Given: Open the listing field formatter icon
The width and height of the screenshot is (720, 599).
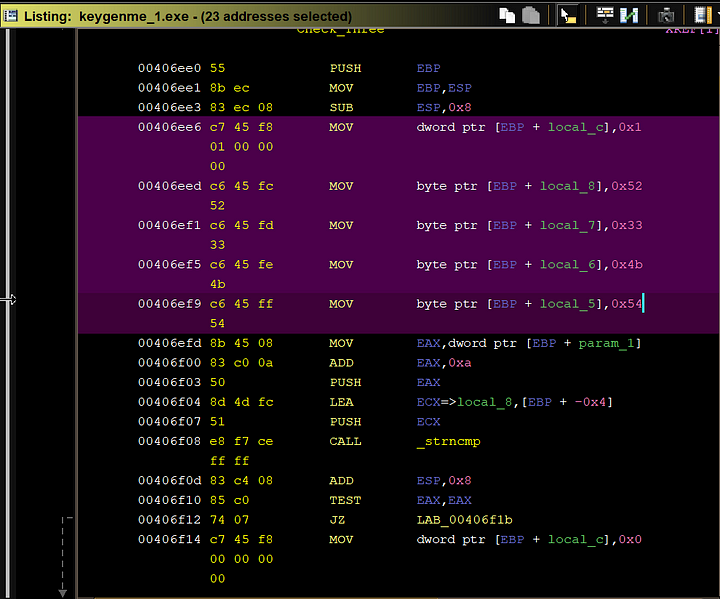Looking at the screenshot, I should 605,16.
